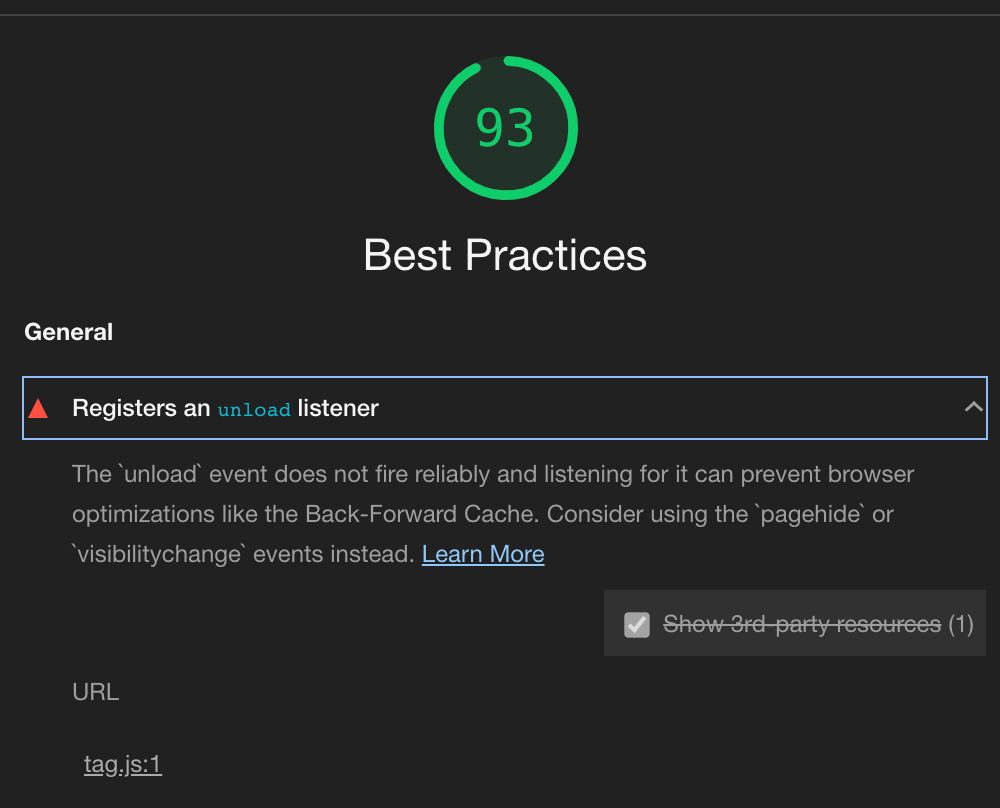
Task: Click the number 93 score
Action: tap(505, 129)
